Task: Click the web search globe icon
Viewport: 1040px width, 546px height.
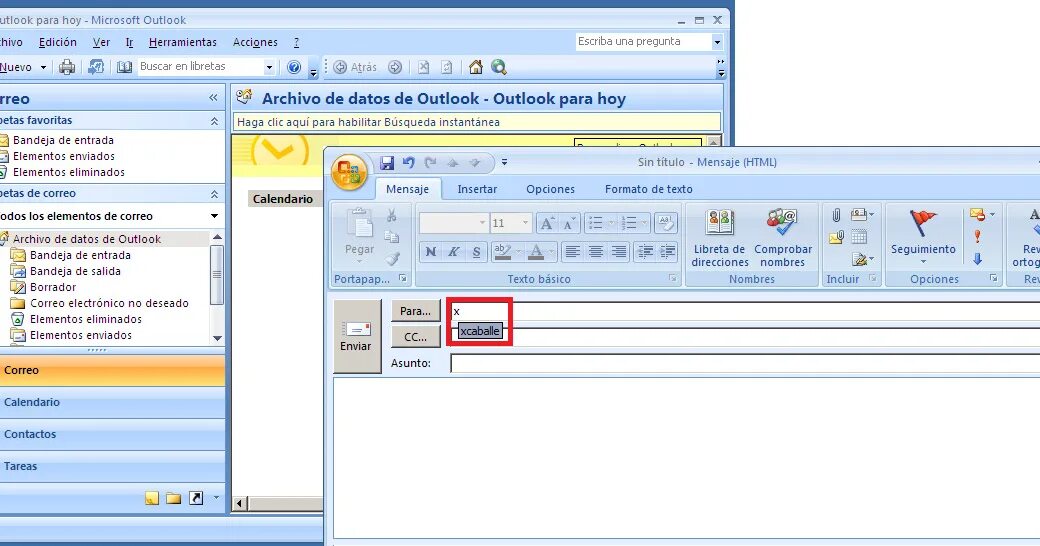Action: [x=499, y=67]
